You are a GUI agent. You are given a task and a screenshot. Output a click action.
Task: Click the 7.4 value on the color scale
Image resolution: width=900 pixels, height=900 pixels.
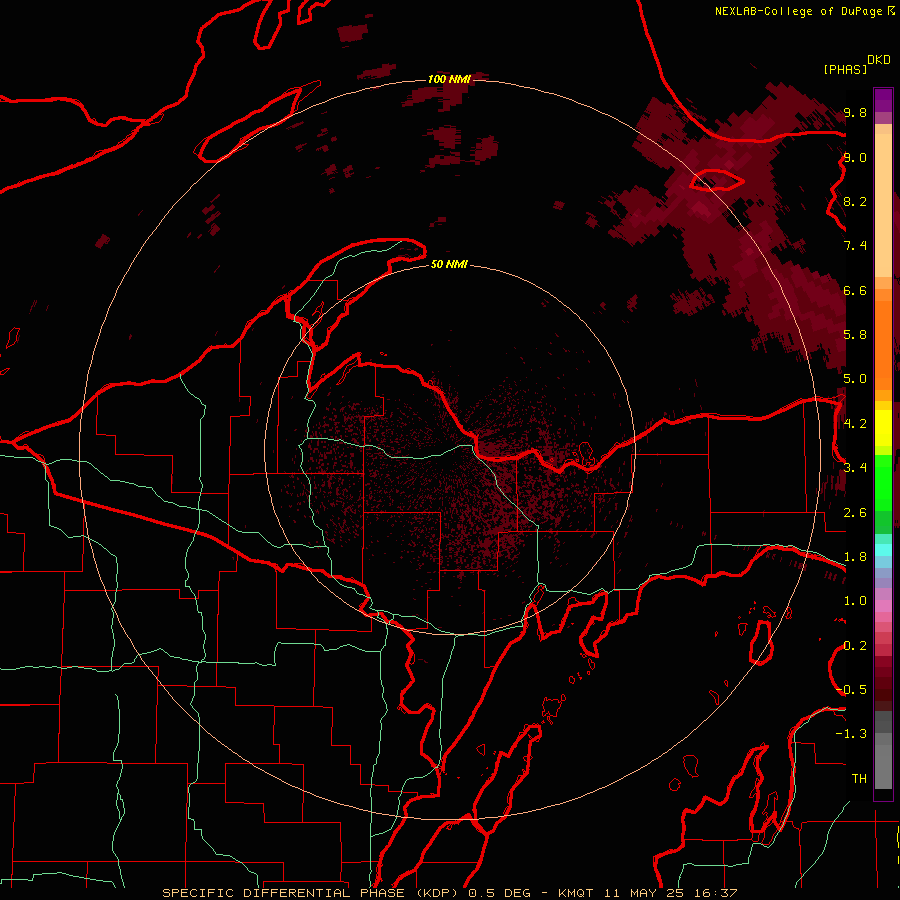tap(855, 246)
